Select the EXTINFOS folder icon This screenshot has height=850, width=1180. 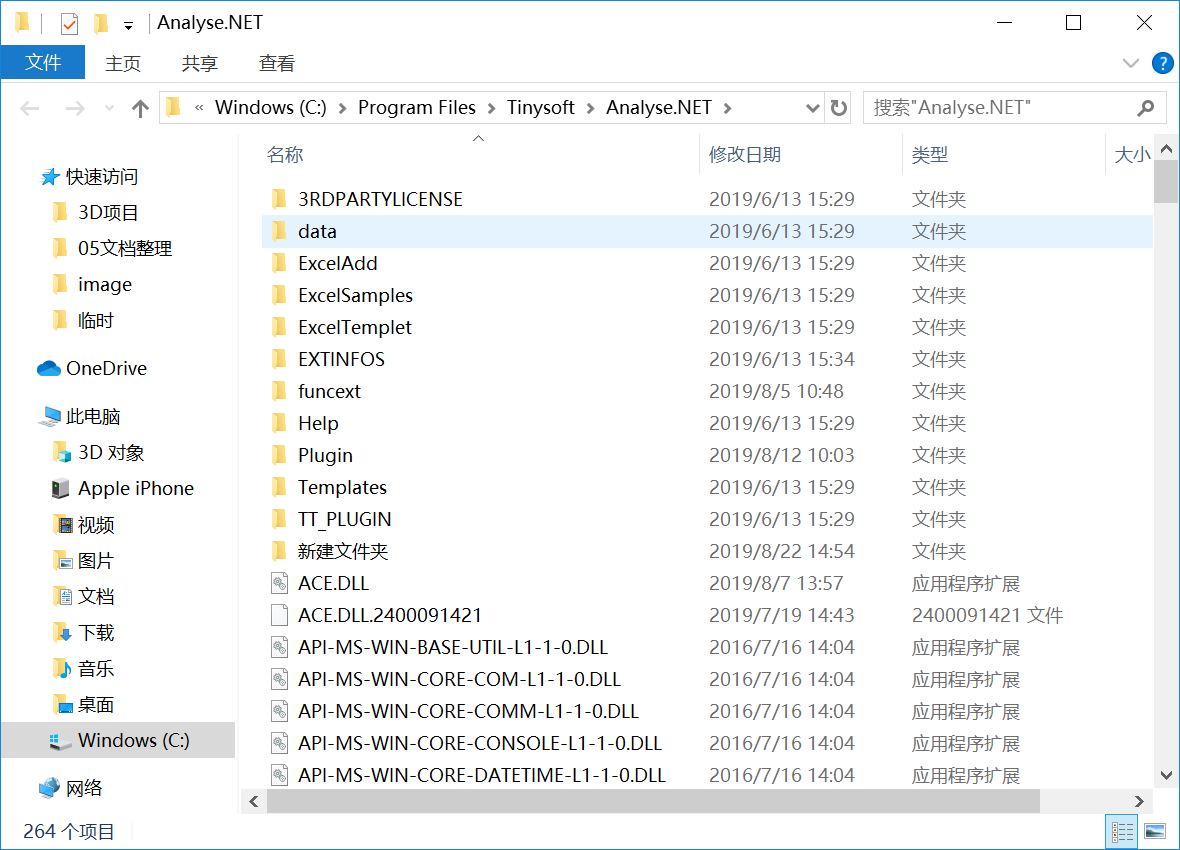(x=279, y=358)
